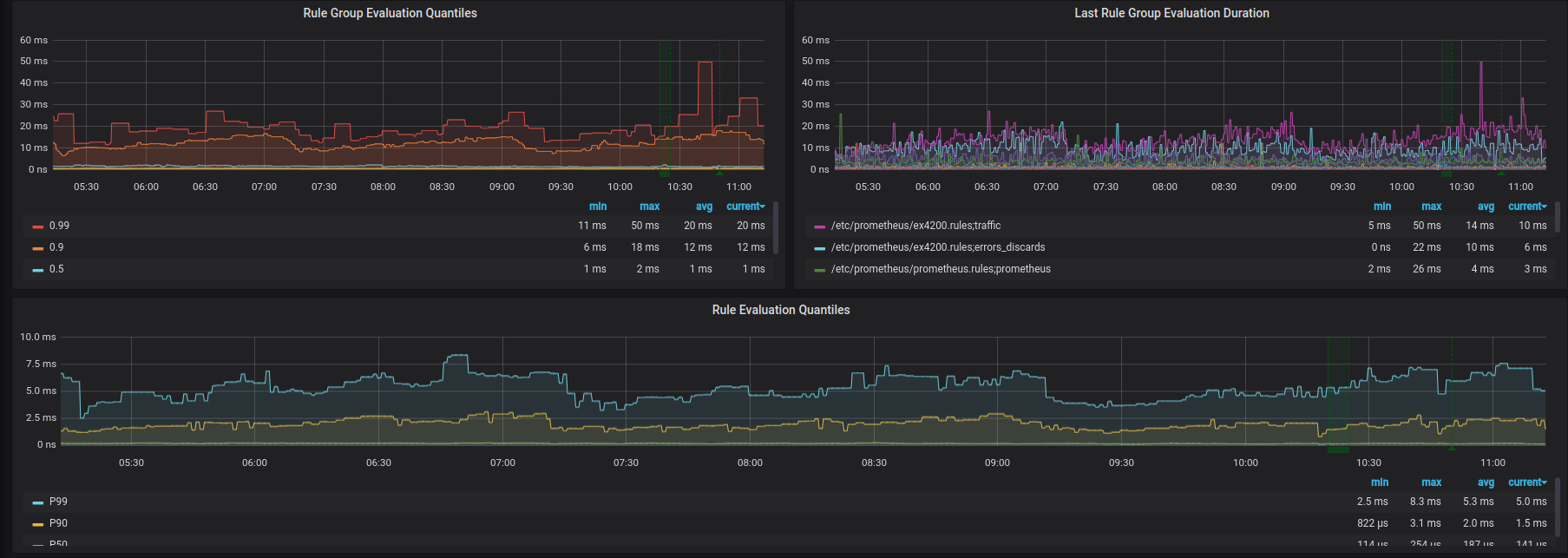
Task: Click the 50 ms spike in Rule Group Quantiles graph
Action: coord(705,62)
